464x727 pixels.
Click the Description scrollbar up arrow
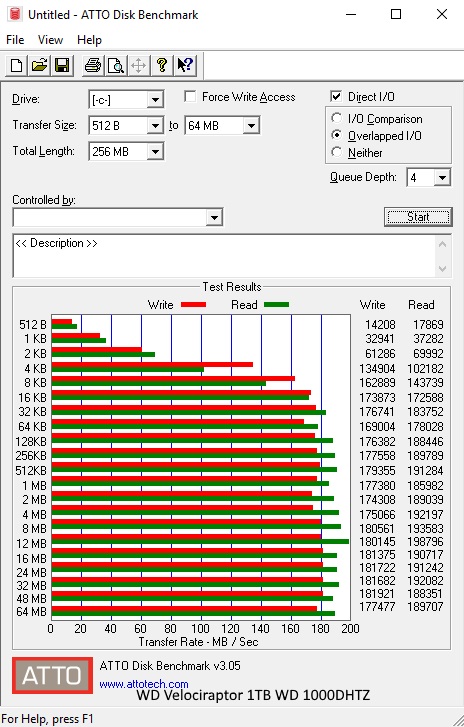pos(443,244)
